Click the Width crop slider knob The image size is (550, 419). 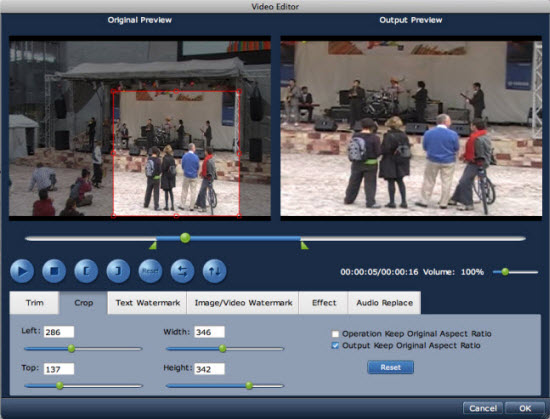(222, 349)
